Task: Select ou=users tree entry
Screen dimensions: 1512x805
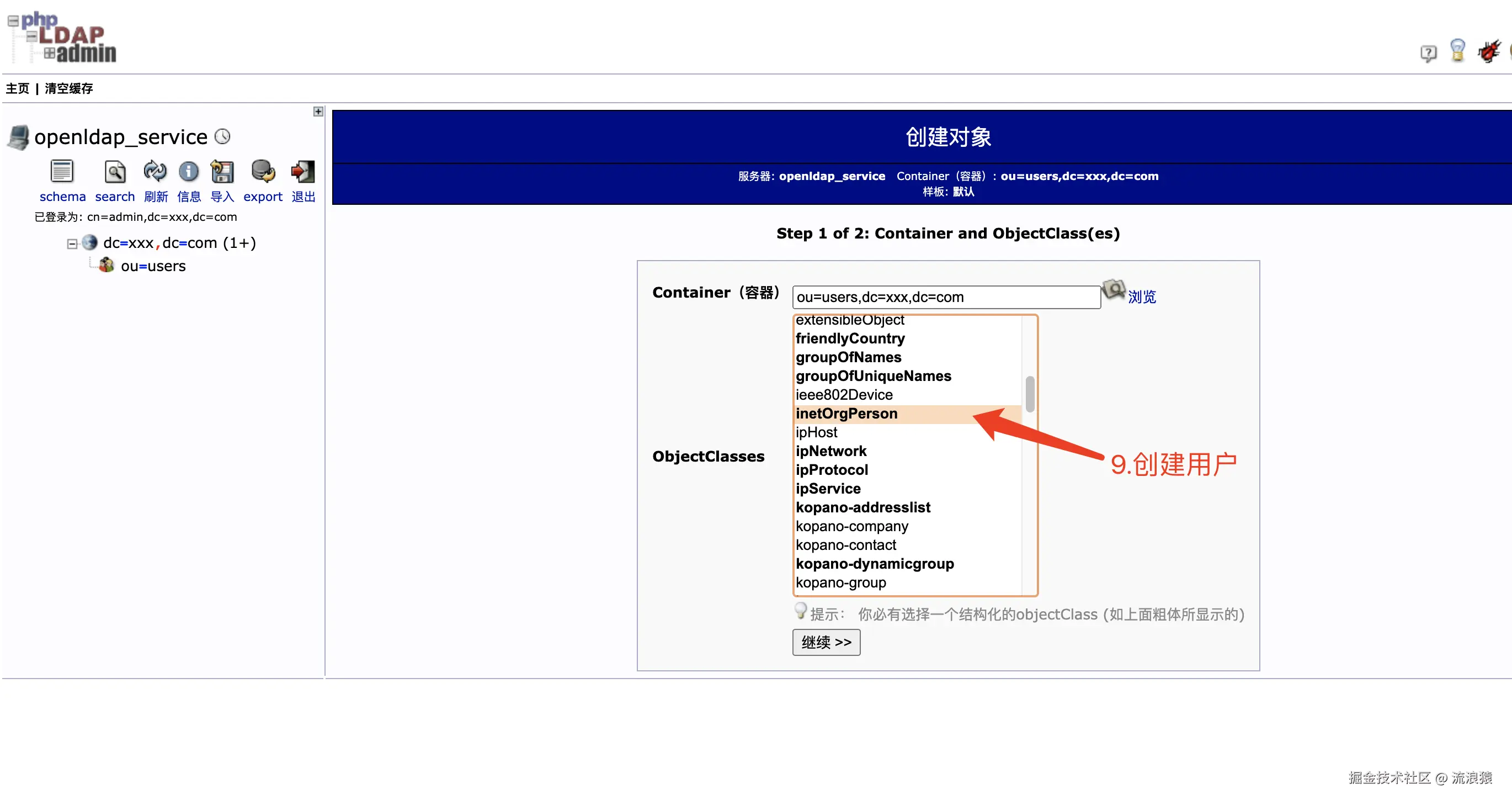Action: [x=153, y=266]
